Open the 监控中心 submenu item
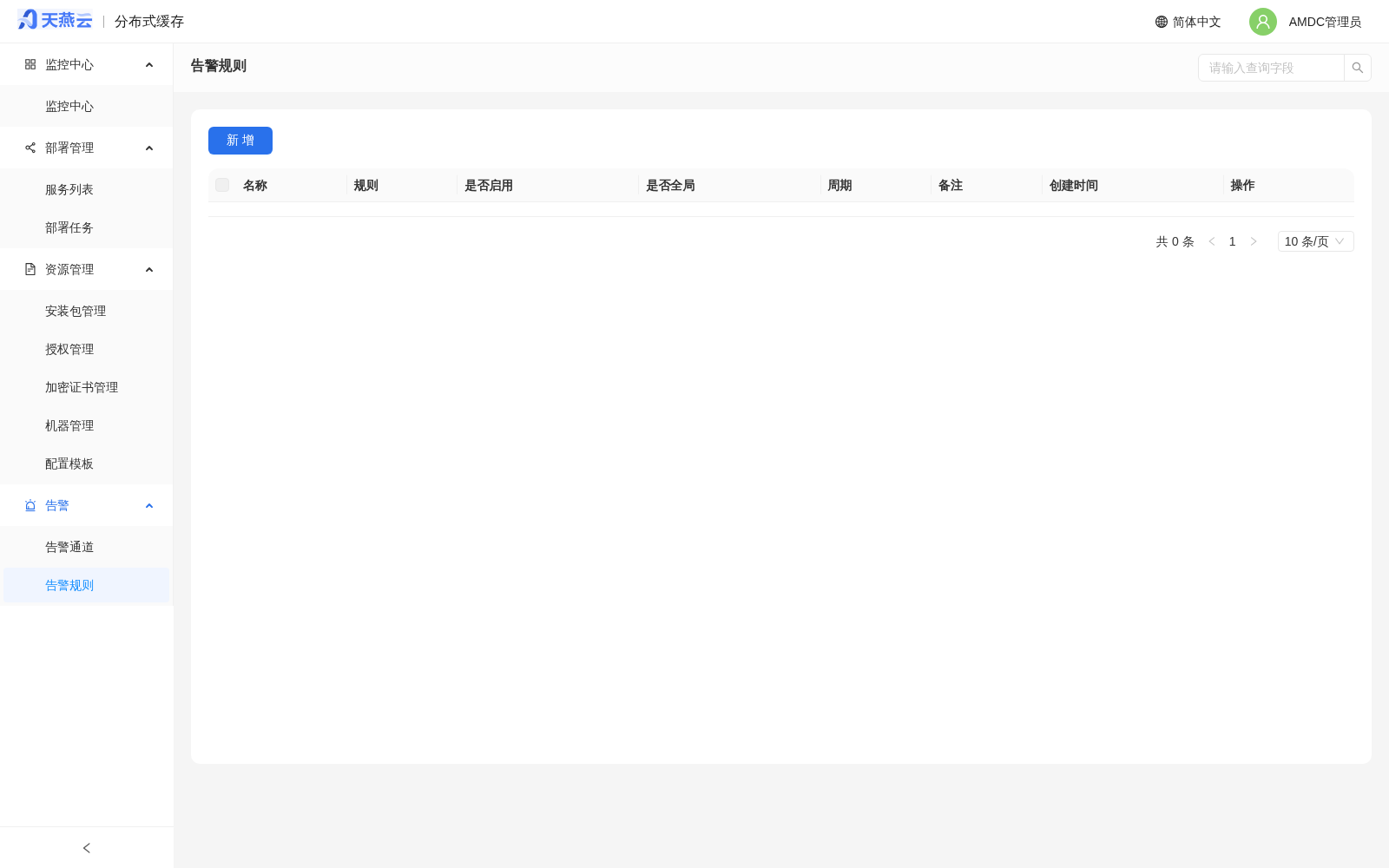The image size is (1389, 868). [x=87, y=106]
